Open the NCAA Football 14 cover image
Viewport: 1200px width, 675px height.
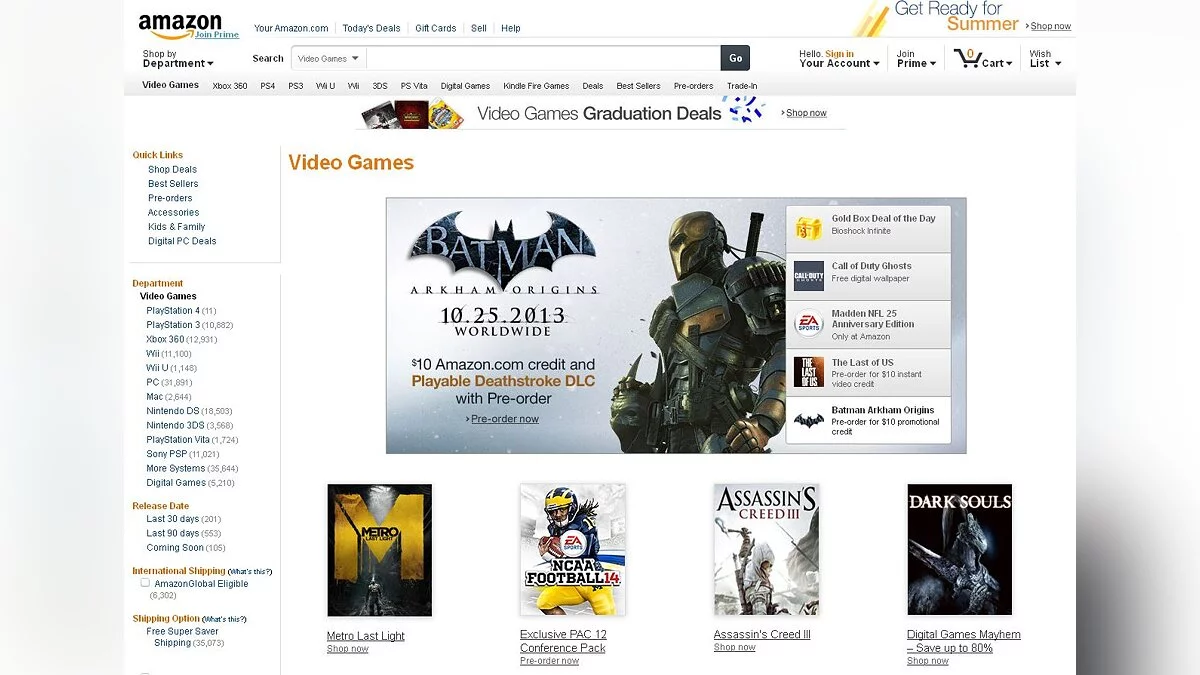573,550
